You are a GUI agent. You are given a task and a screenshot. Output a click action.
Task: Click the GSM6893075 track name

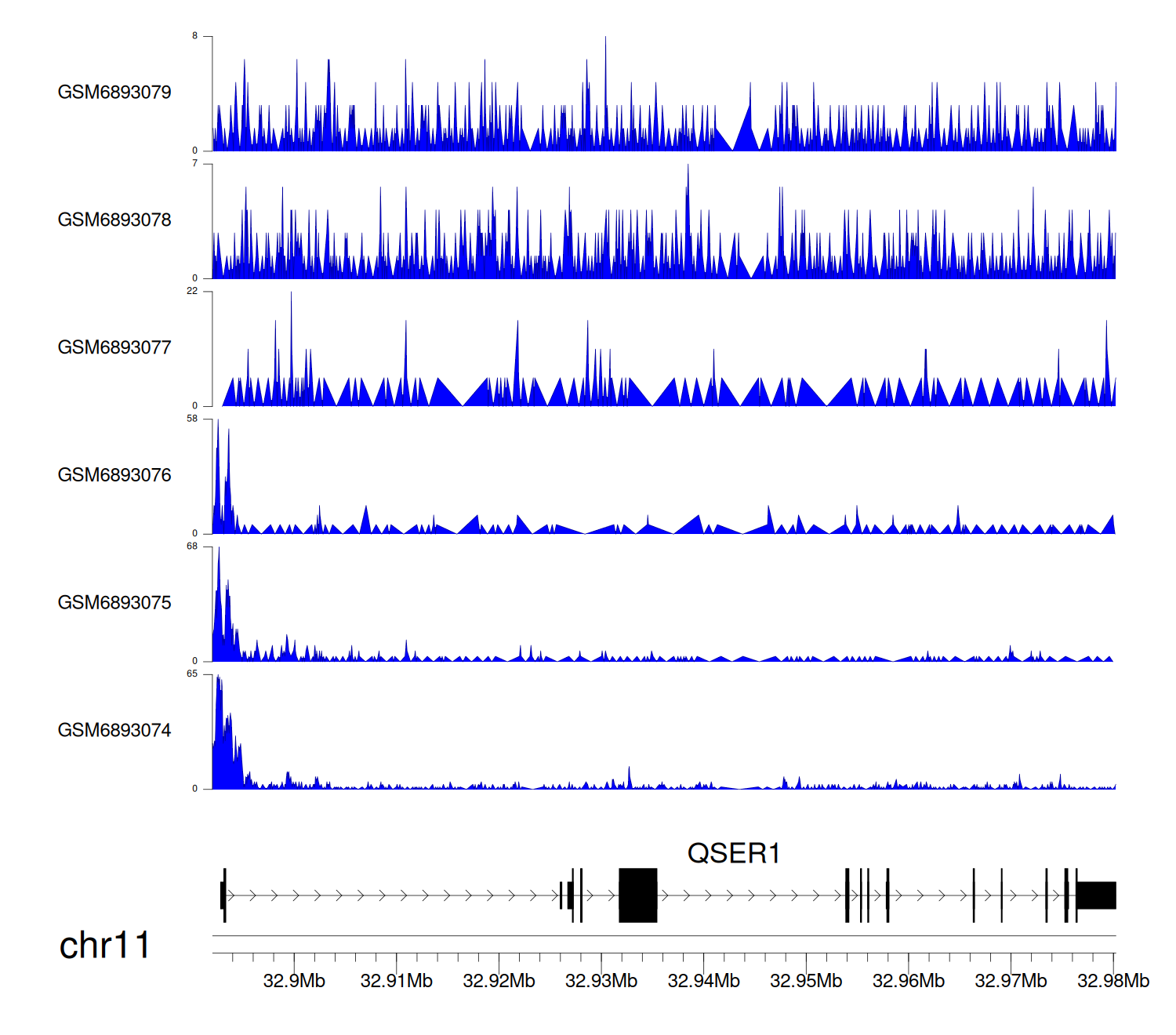tap(114, 603)
